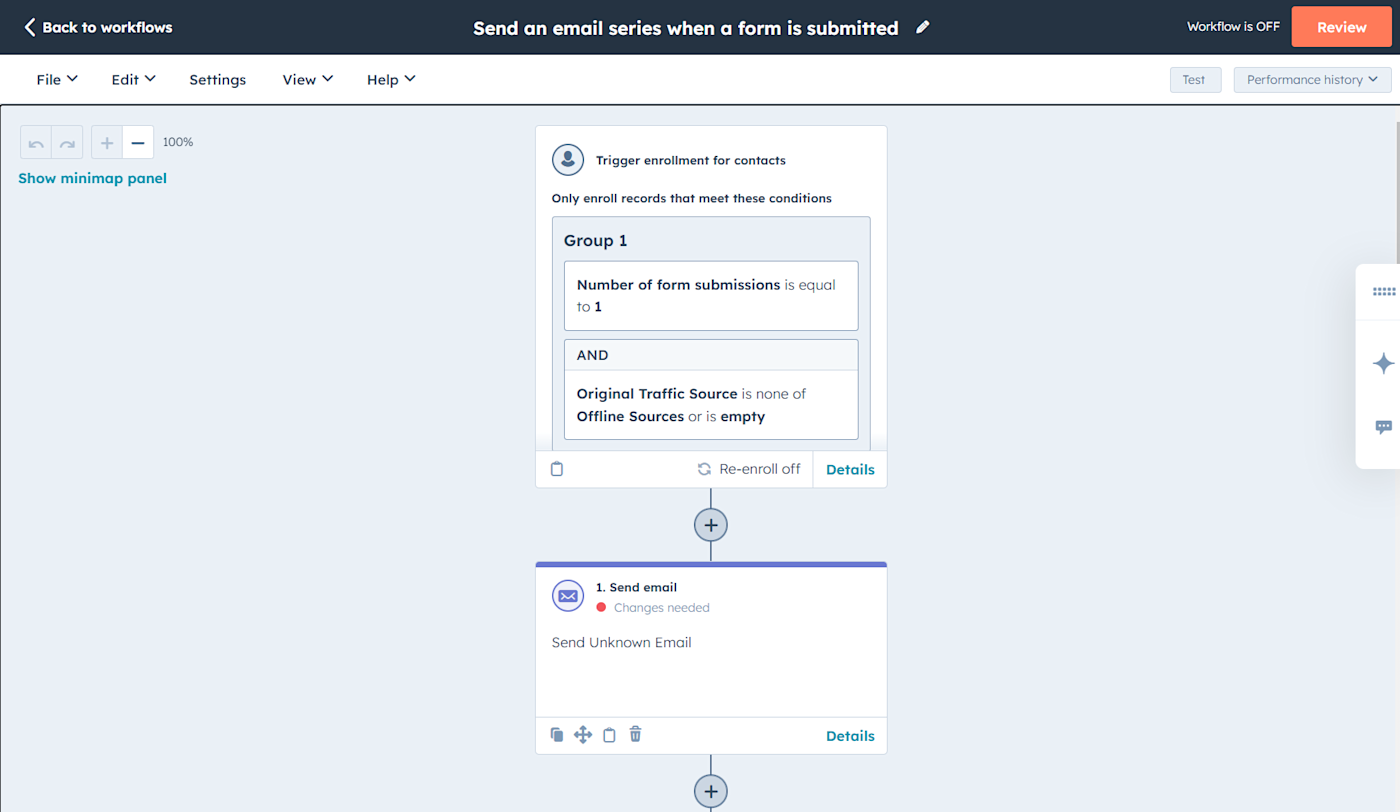Open the Edit menu

(x=133, y=79)
